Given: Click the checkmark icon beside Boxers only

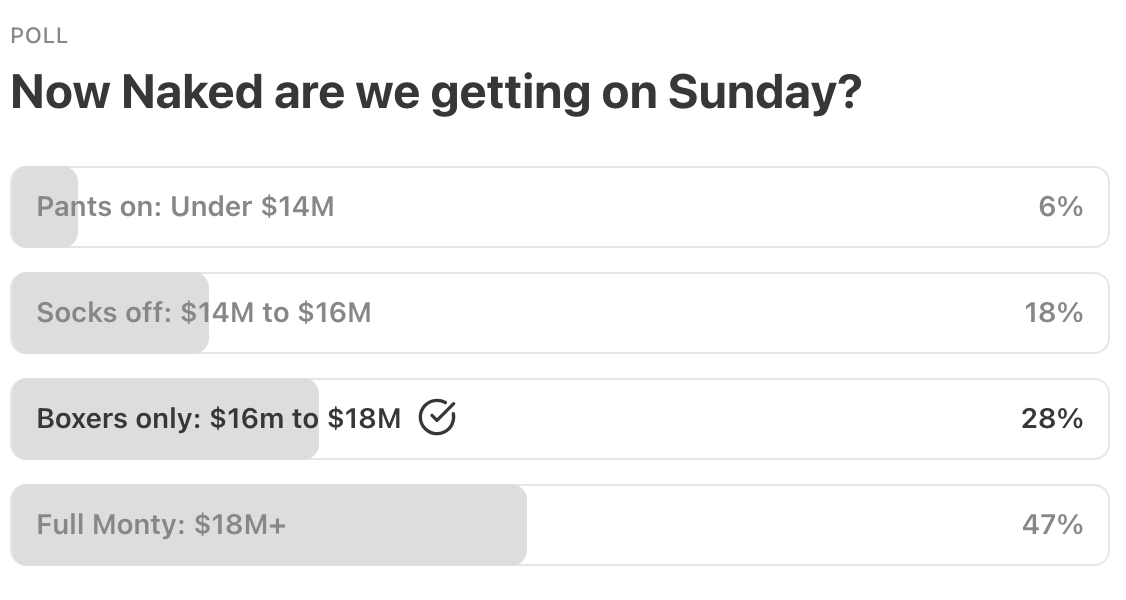Looking at the screenshot, I should [x=437, y=418].
